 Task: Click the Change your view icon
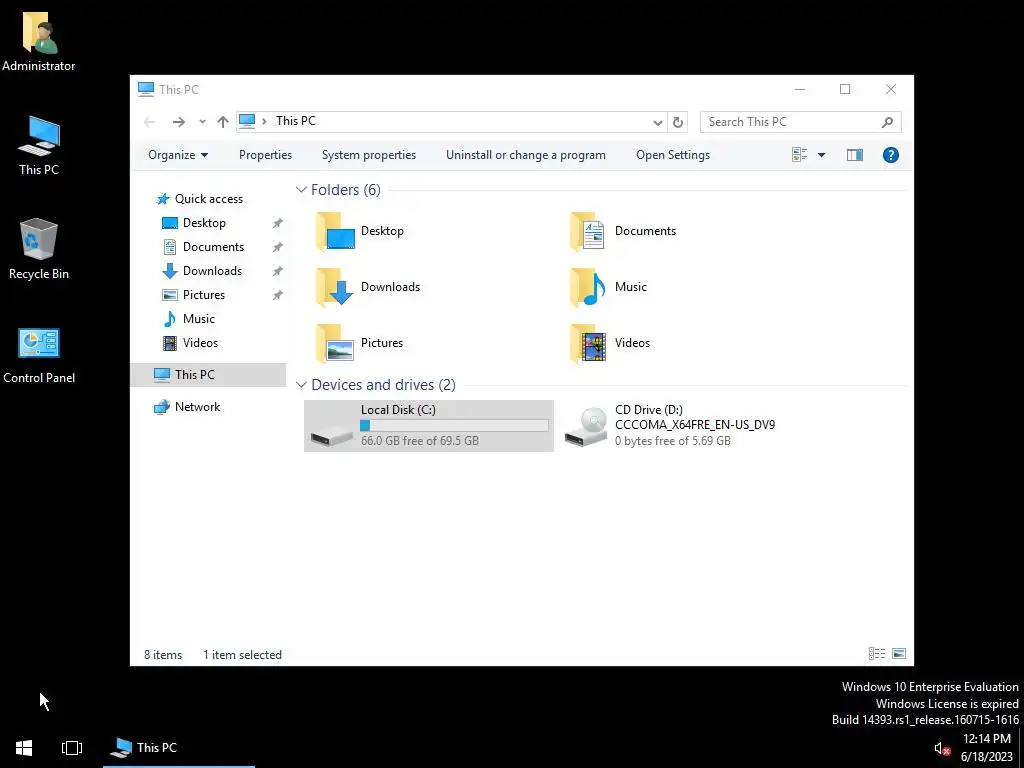tap(799, 155)
